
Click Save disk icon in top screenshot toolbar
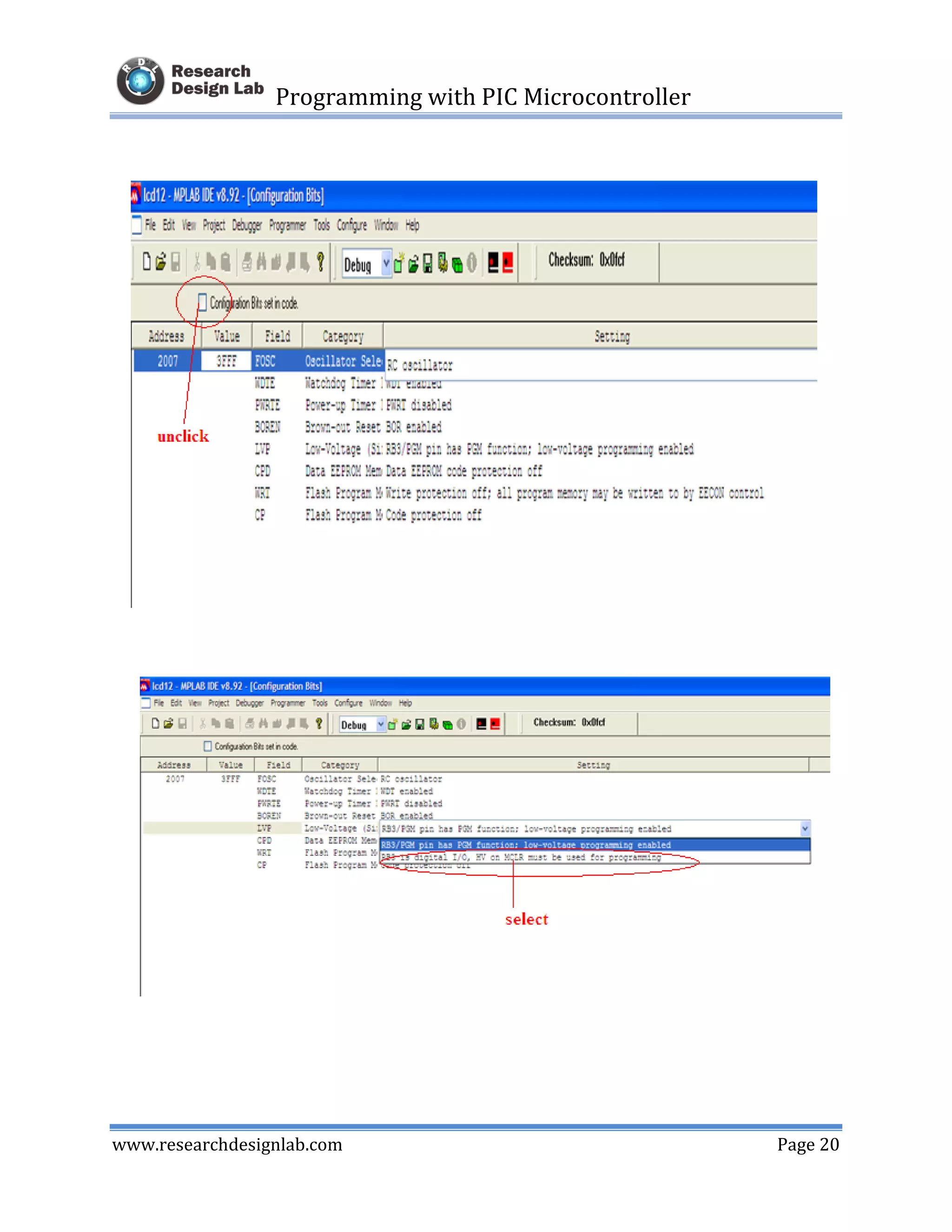tap(176, 262)
